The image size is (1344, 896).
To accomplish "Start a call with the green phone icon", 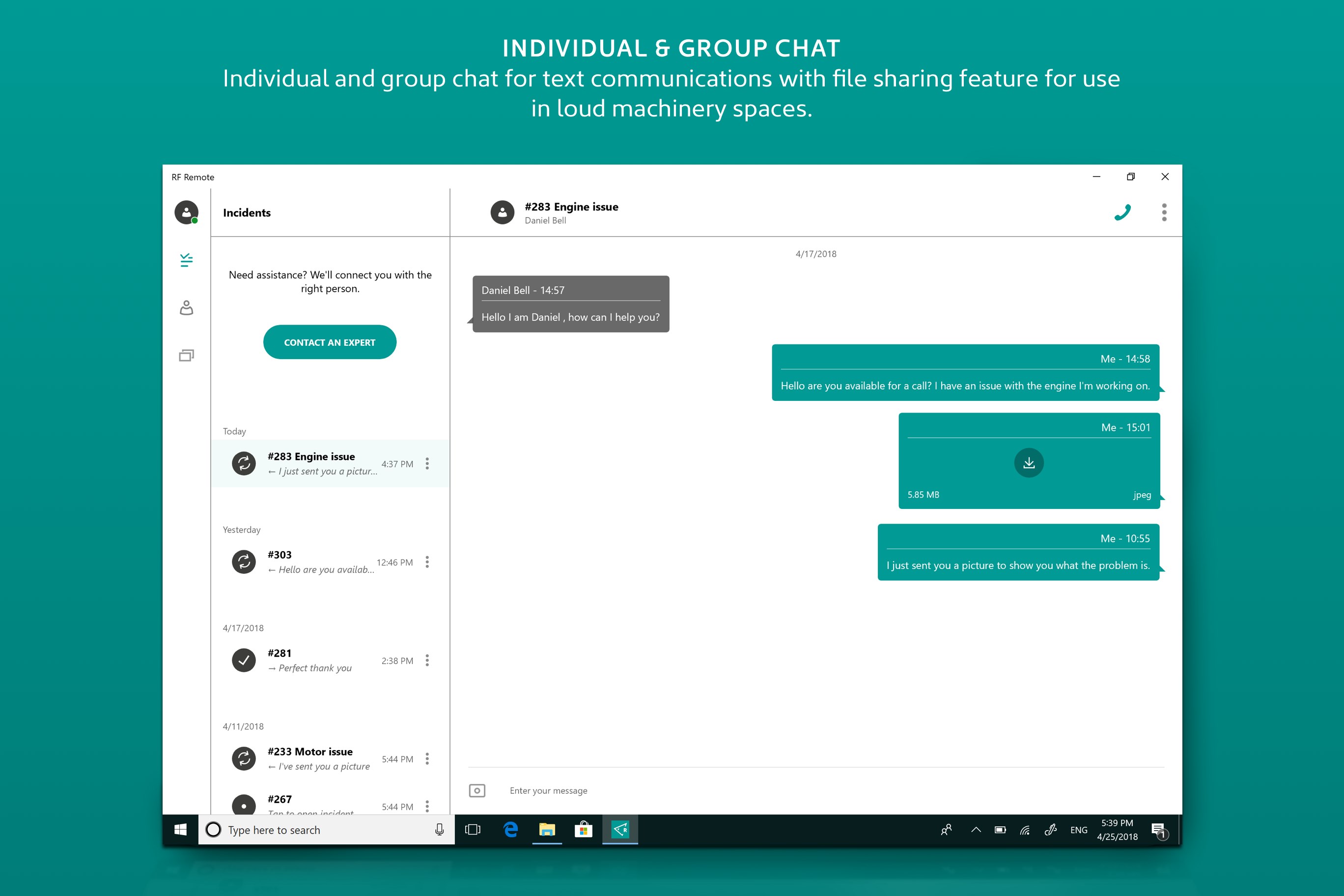I will (x=1122, y=213).
